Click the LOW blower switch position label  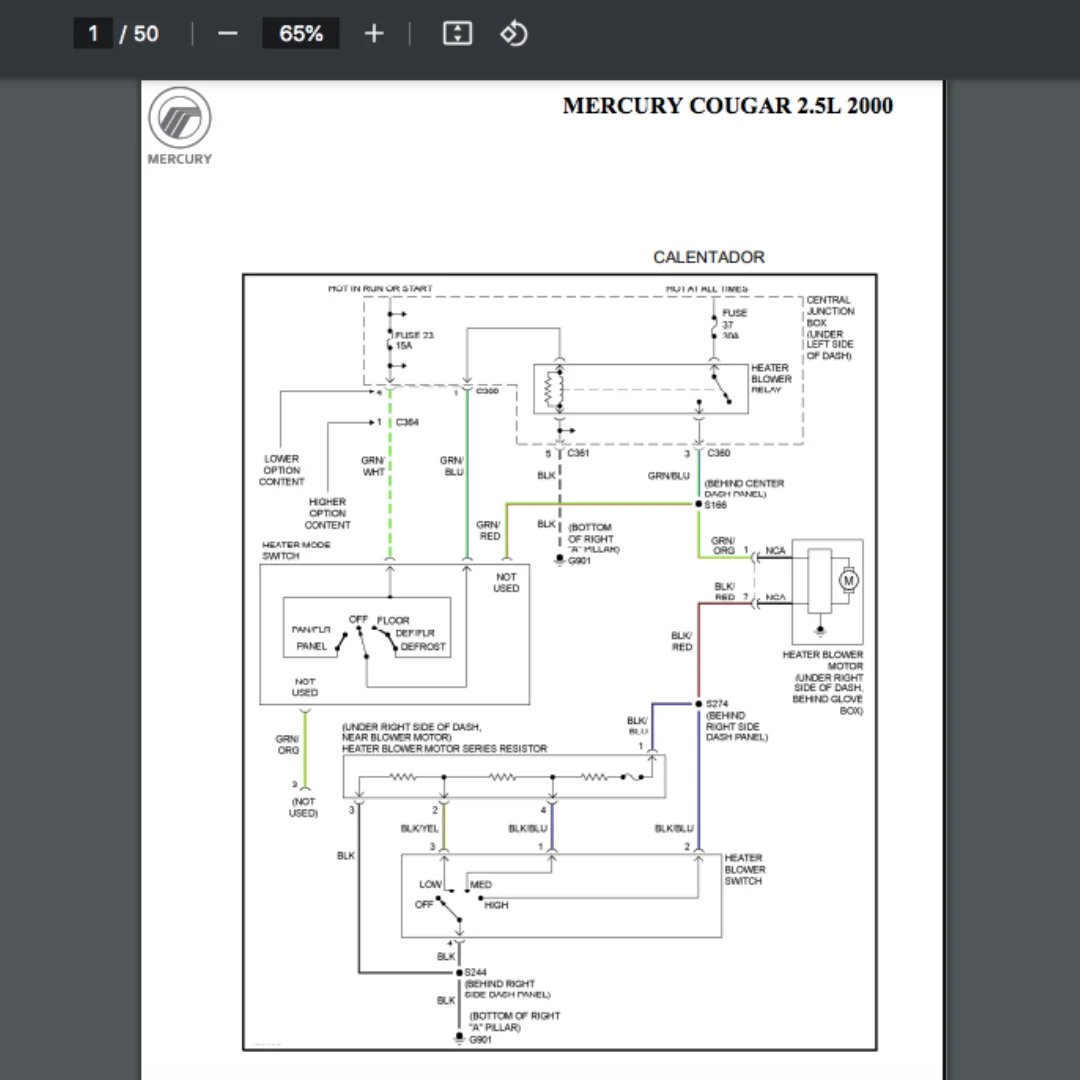pos(430,884)
